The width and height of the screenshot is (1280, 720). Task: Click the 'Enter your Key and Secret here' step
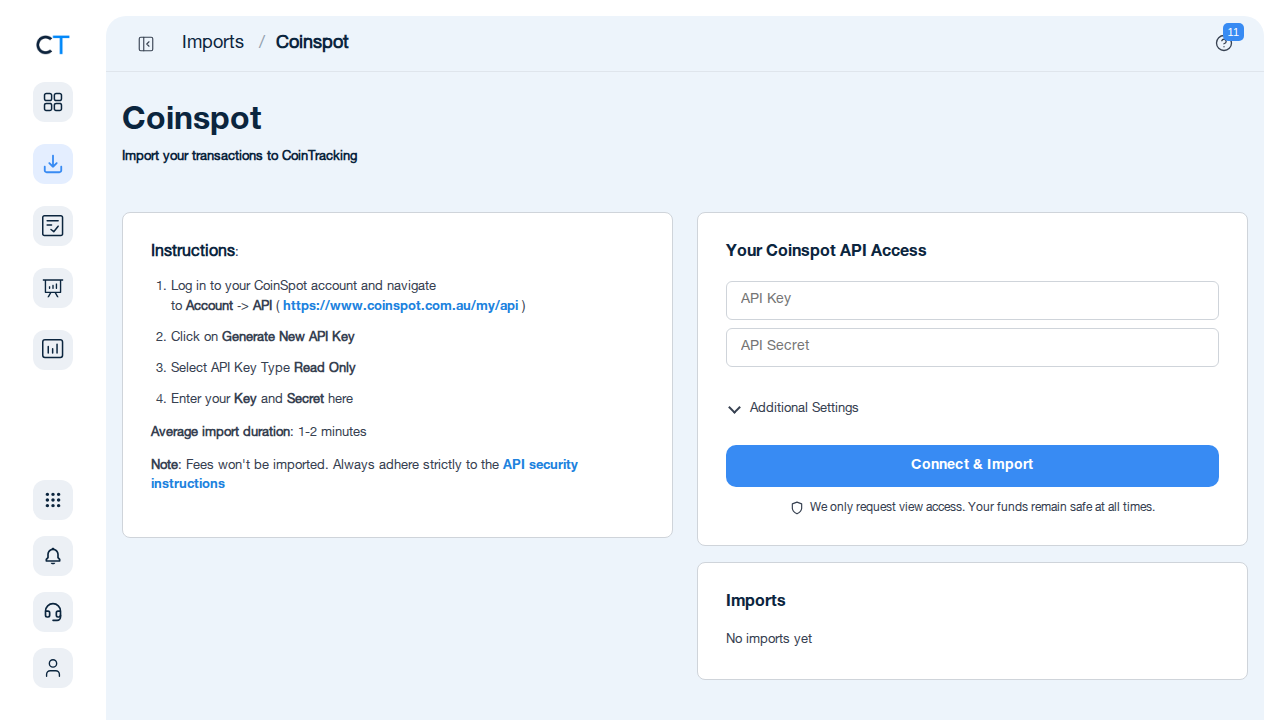262,399
